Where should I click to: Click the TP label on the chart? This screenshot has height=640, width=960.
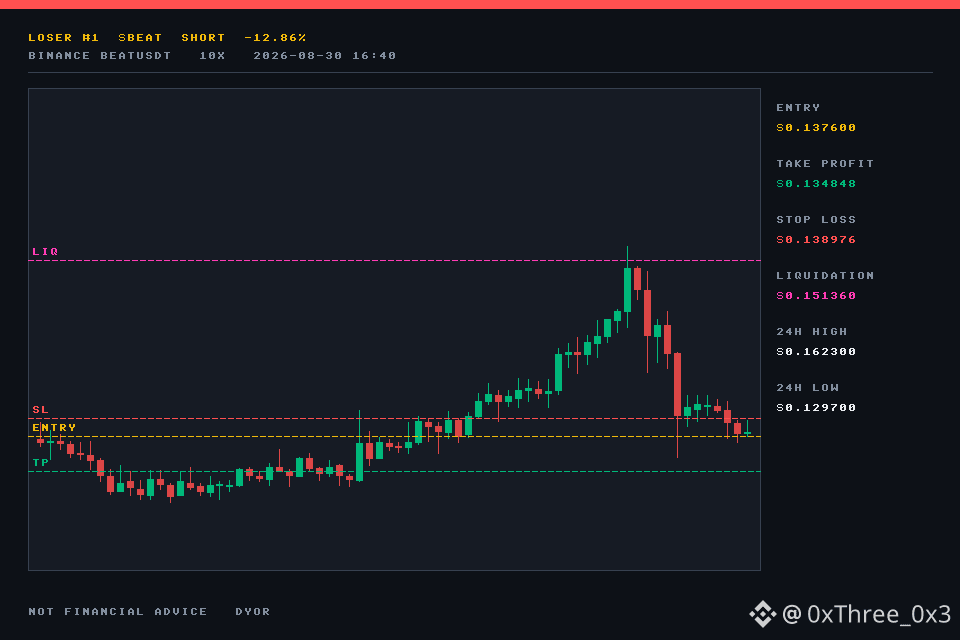click(x=40, y=462)
